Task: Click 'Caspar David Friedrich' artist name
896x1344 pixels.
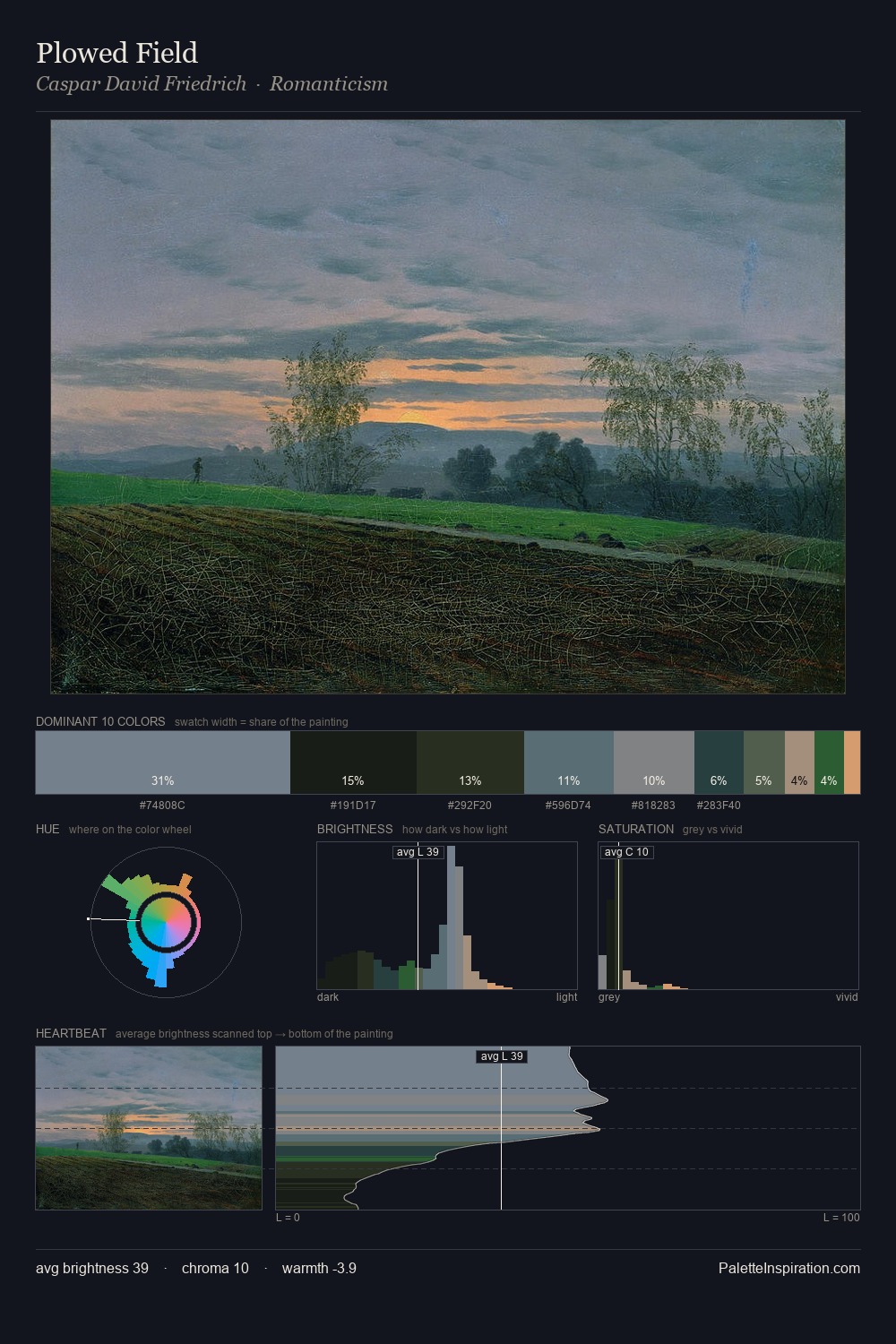Action: click(x=141, y=84)
